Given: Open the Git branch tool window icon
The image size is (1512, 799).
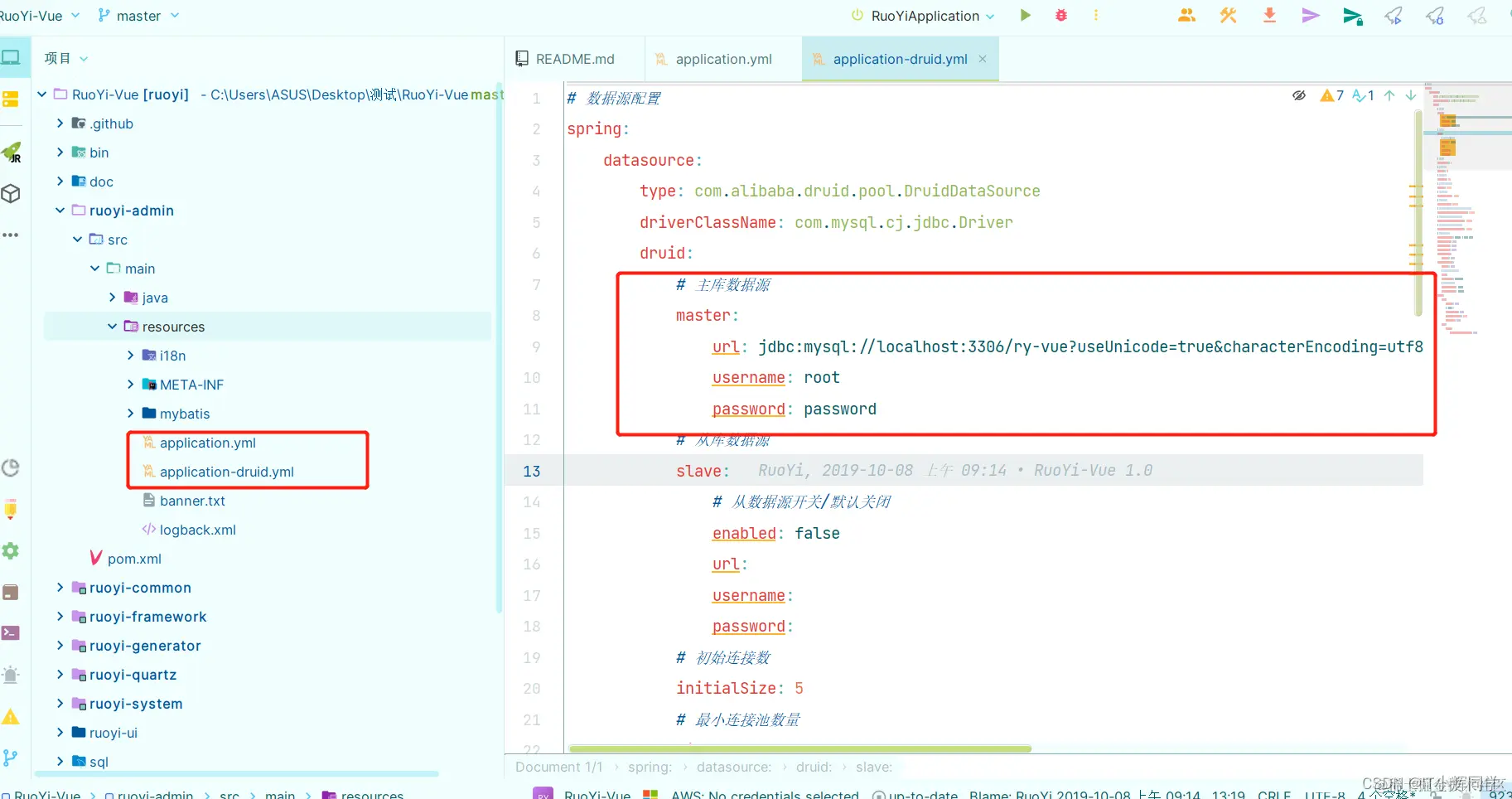Looking at the screenshot, I should coord(11,758).
